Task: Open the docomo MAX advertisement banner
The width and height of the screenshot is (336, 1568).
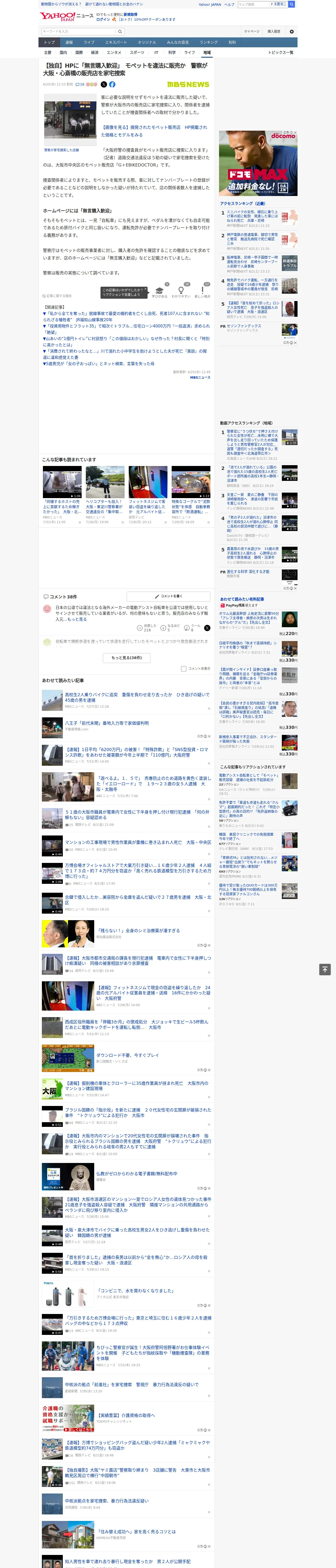Action: 258,163
